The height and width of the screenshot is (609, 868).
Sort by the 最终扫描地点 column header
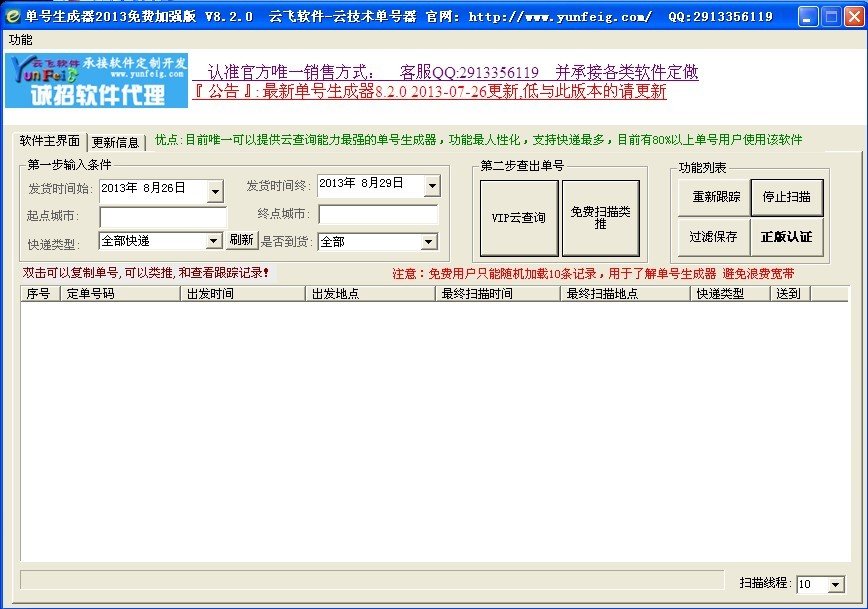(626, 293)
